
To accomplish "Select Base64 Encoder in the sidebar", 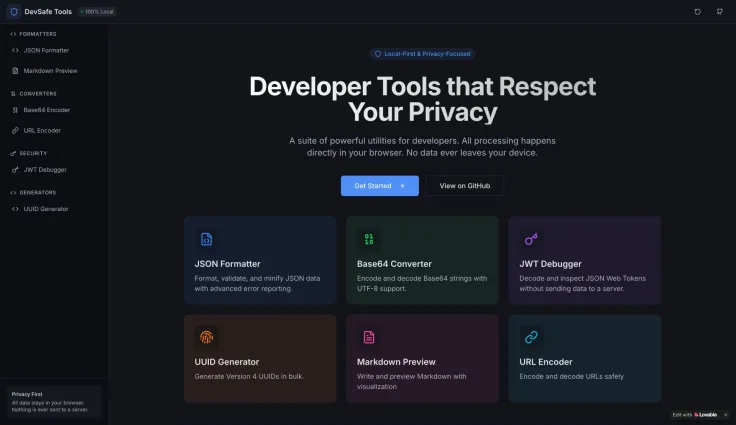I will pos(54,110).
